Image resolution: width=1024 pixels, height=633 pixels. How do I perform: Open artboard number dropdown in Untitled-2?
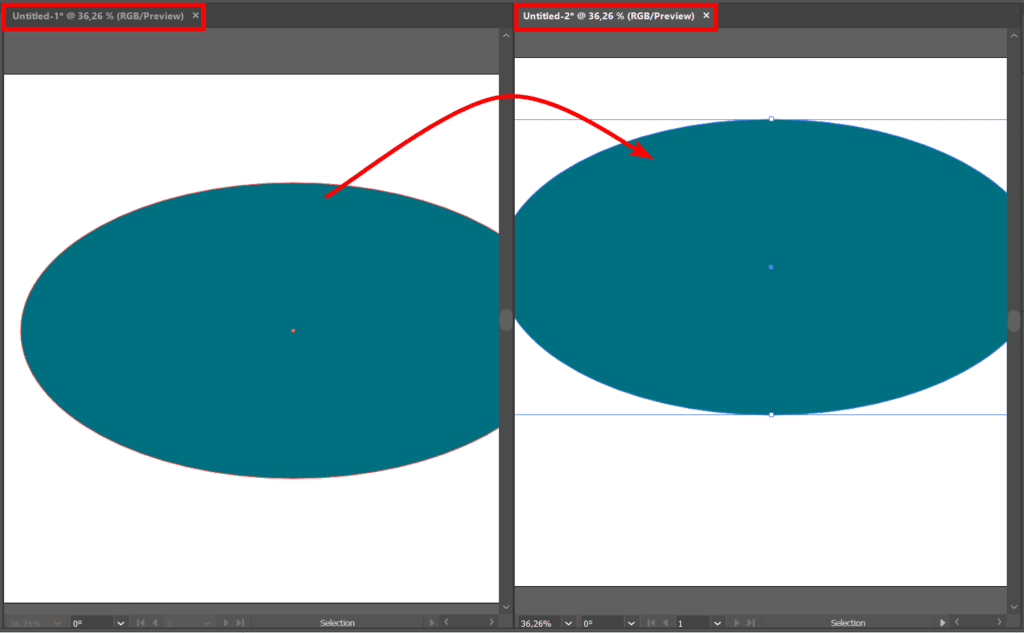click(717, 623)
